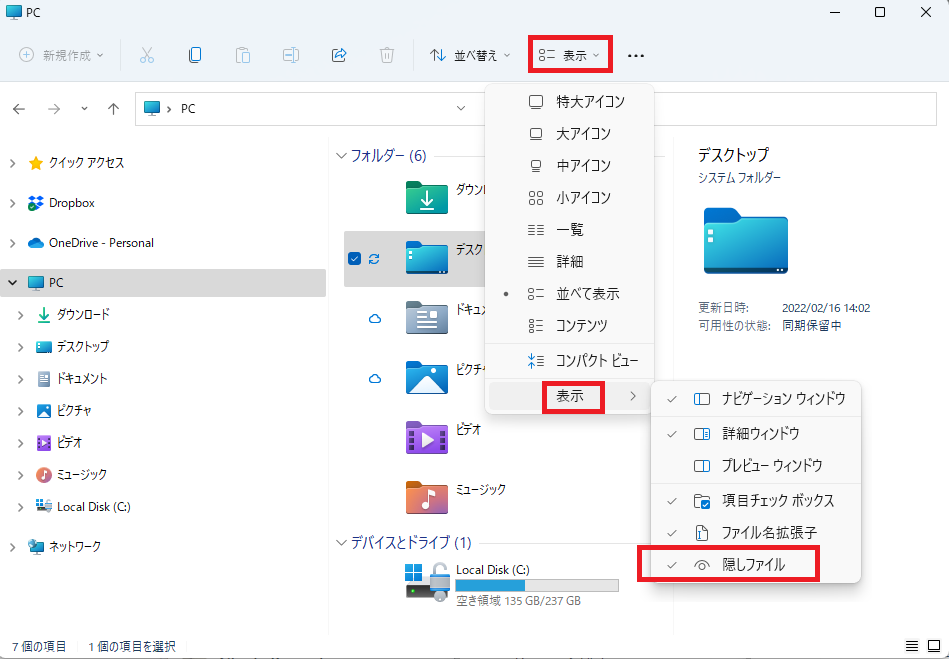This screenshot has width=949, height=659.
Task: Open the 表示 dropdown in the toolbar
Action: (570, 56)
